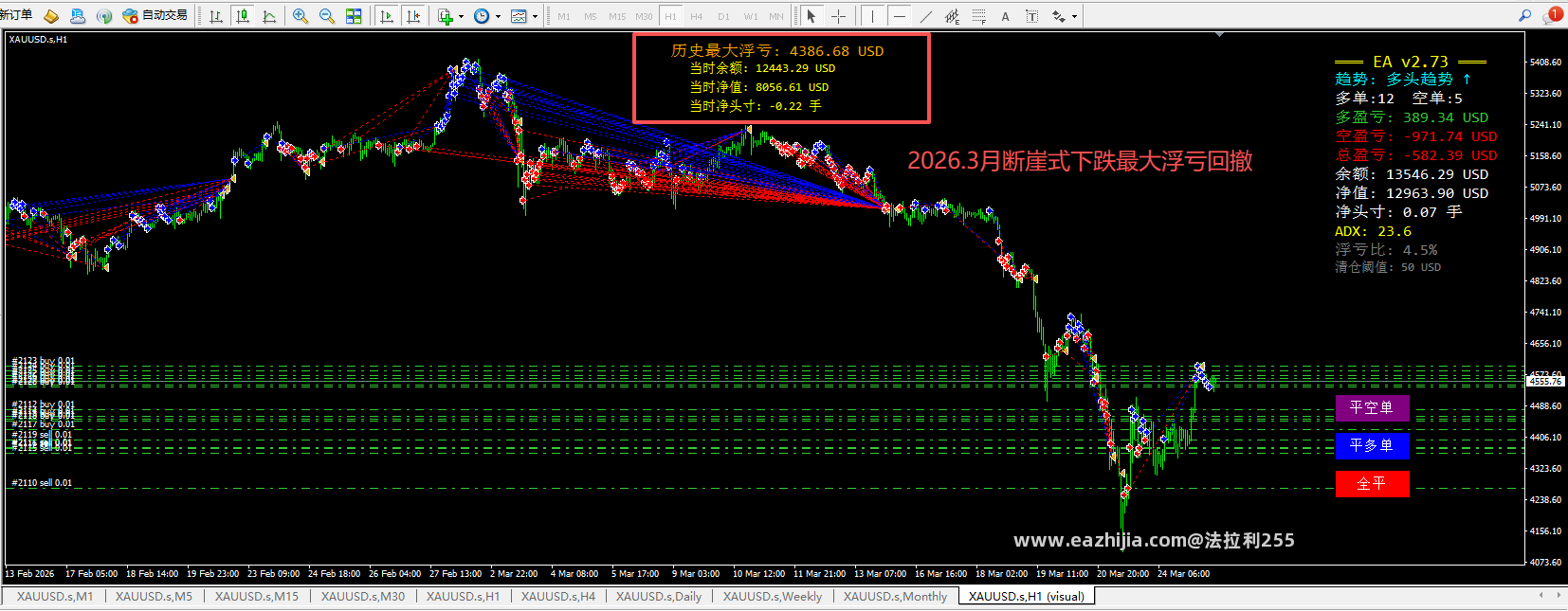Click the chart shift triangle marker at top

[x=1220, y=34]
